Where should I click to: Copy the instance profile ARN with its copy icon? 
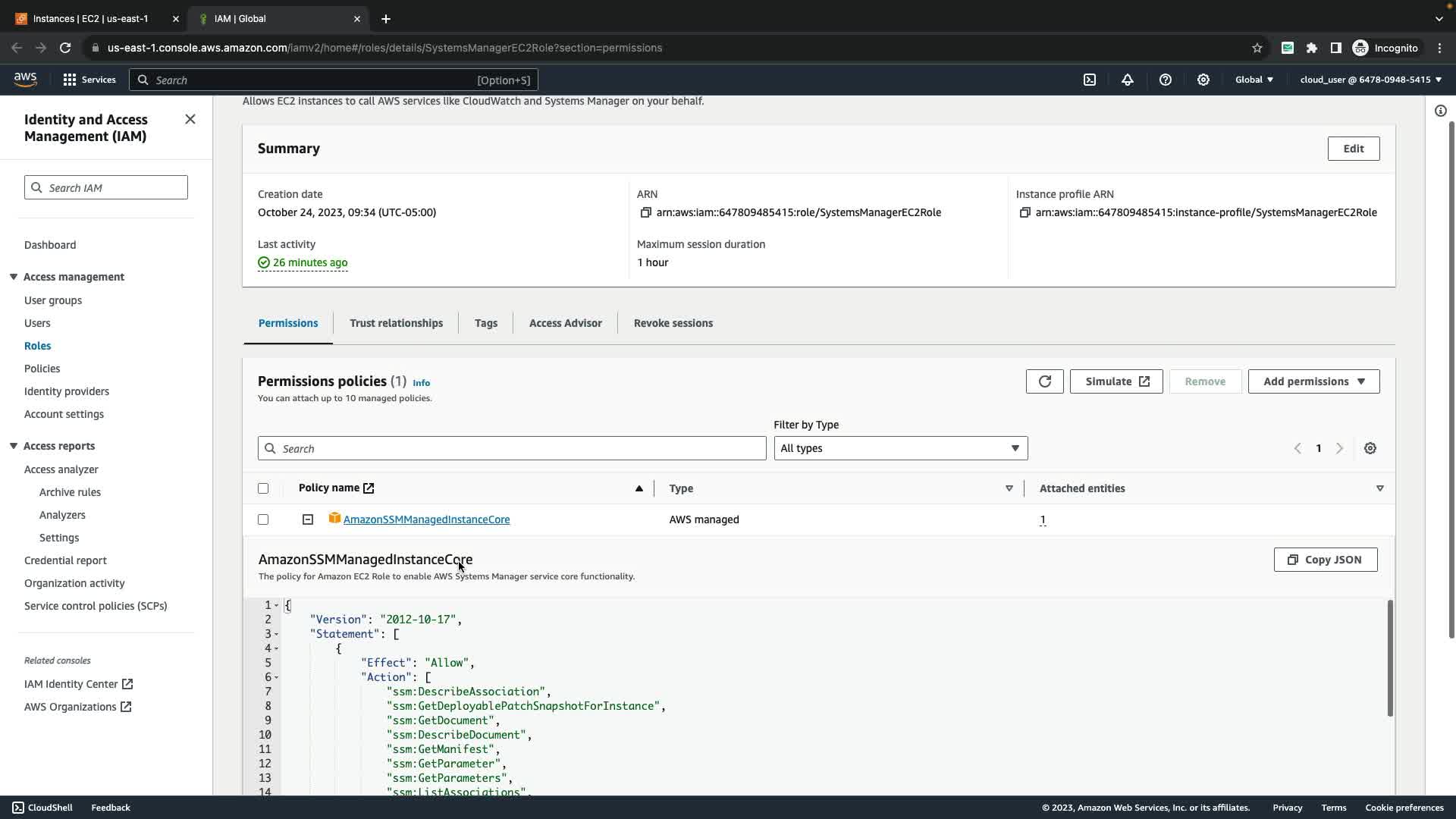1025,213
